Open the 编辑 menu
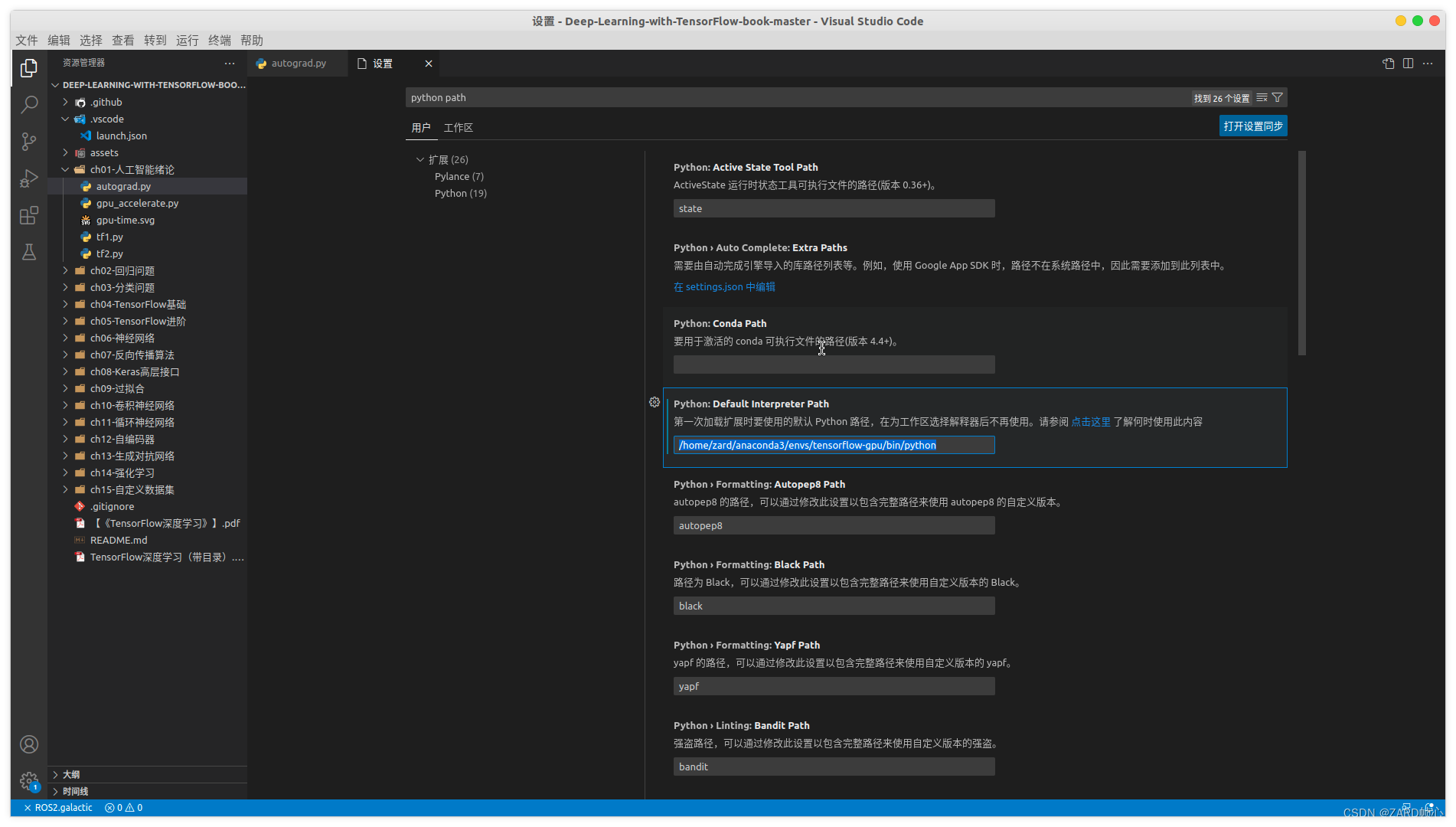 tap(59, 40)
